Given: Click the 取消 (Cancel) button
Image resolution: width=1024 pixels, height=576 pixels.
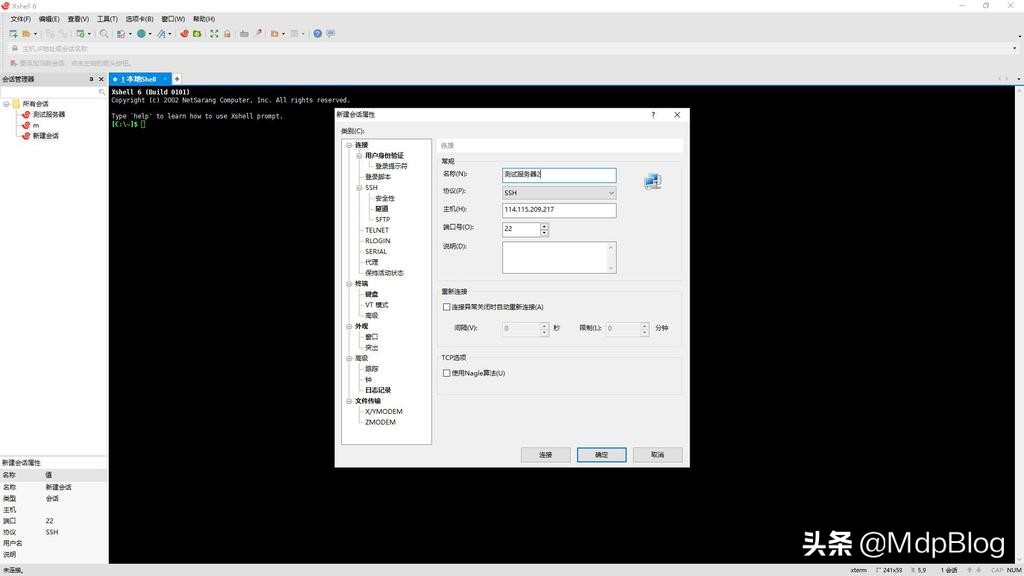Looking at the screenshot, I should click(x=657, y=454).
